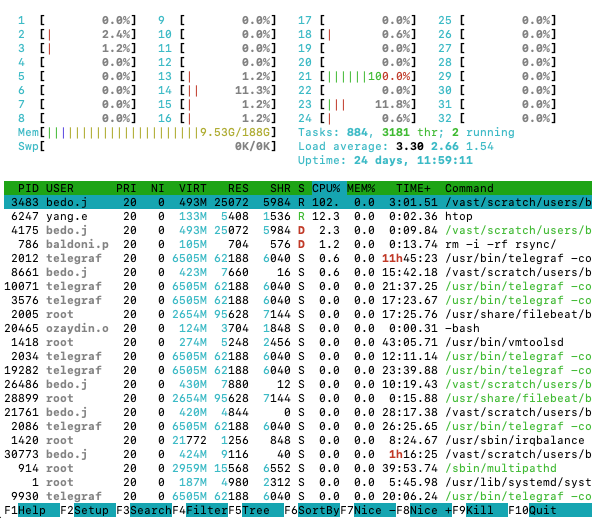Sort by the PID column header
The height and width of the screenshot is (518, 596).
28,188
